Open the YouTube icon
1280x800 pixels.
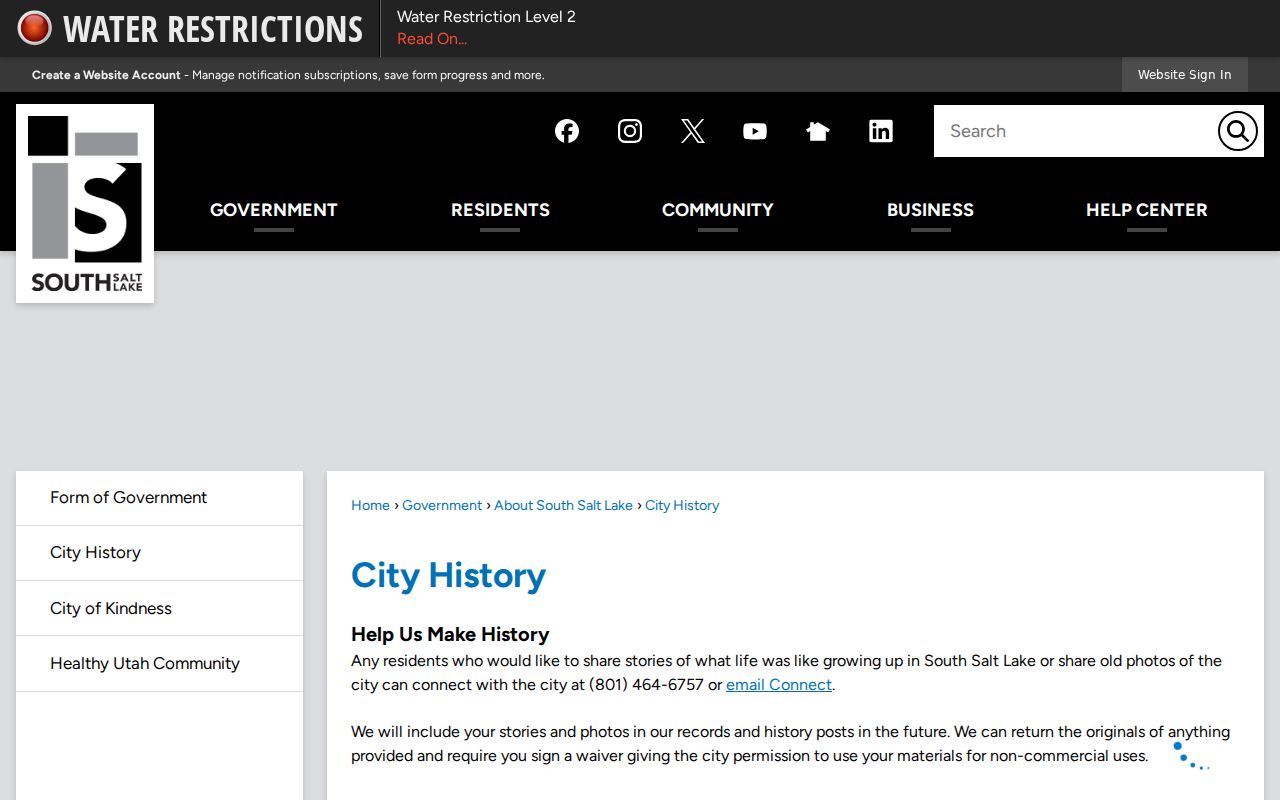(755, 131)
